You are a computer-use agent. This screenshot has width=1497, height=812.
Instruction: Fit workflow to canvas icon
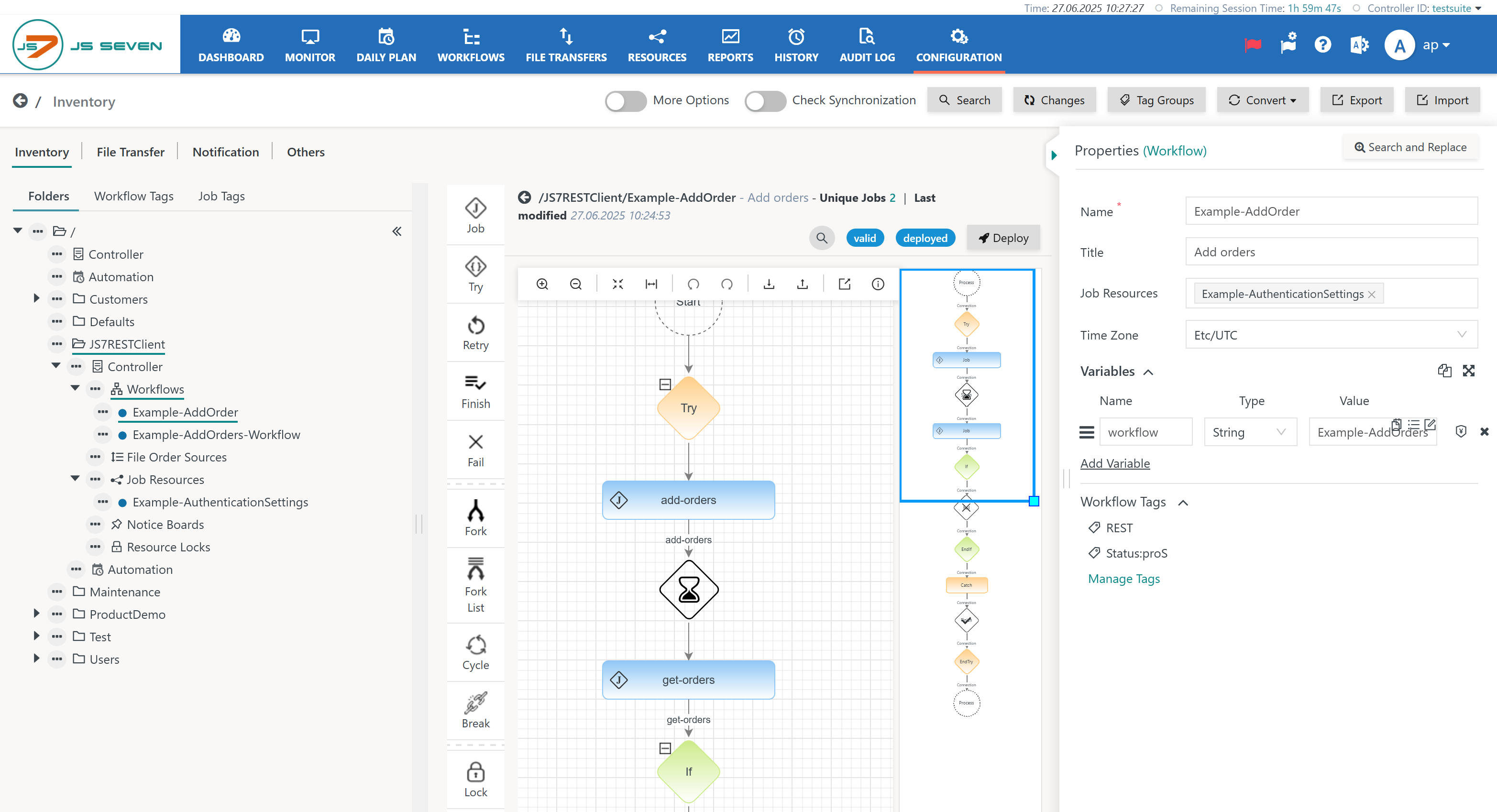pos(618,284)
